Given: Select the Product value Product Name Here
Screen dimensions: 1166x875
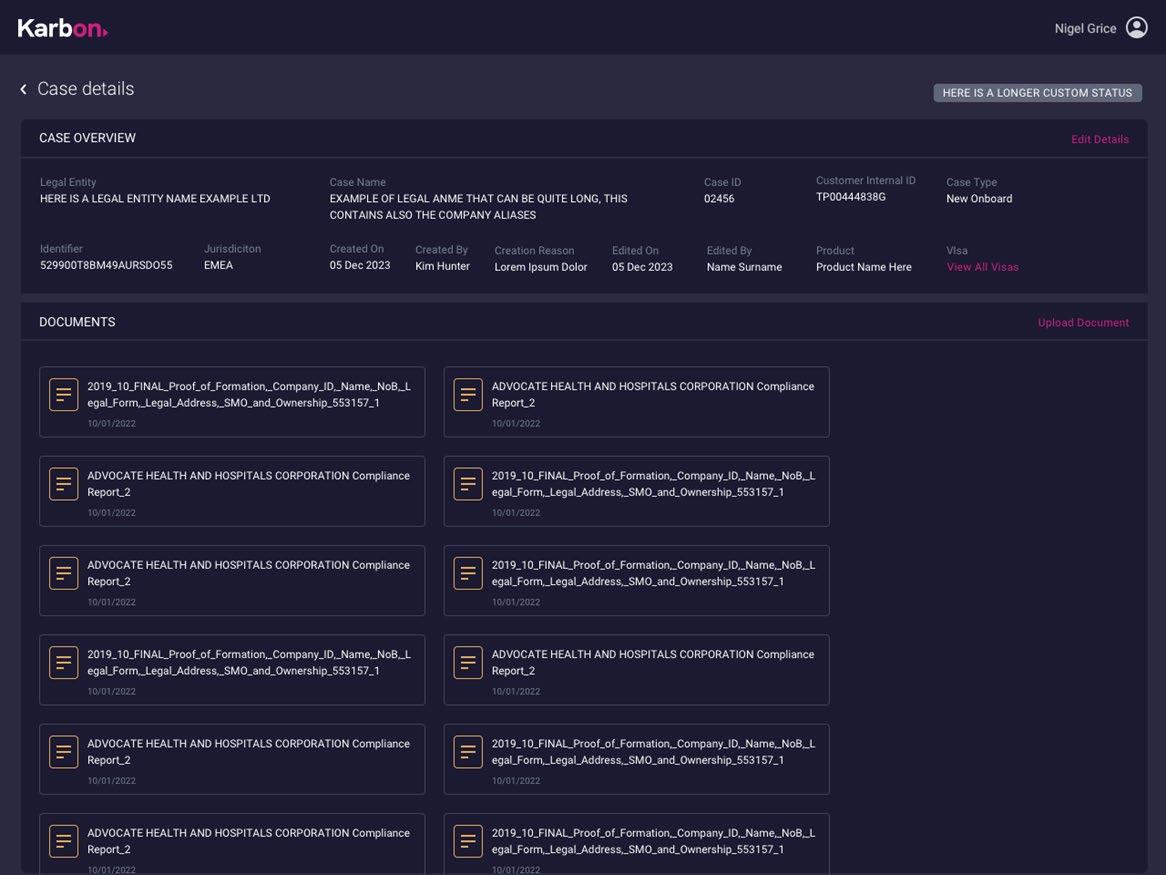Looking at the screenshot, I should coord(863,267).
